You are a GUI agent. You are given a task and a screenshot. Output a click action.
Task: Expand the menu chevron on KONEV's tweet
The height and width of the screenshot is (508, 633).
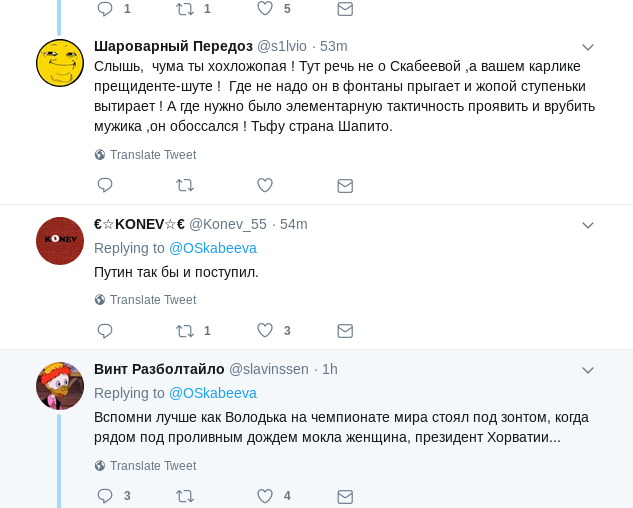[588, 225]
